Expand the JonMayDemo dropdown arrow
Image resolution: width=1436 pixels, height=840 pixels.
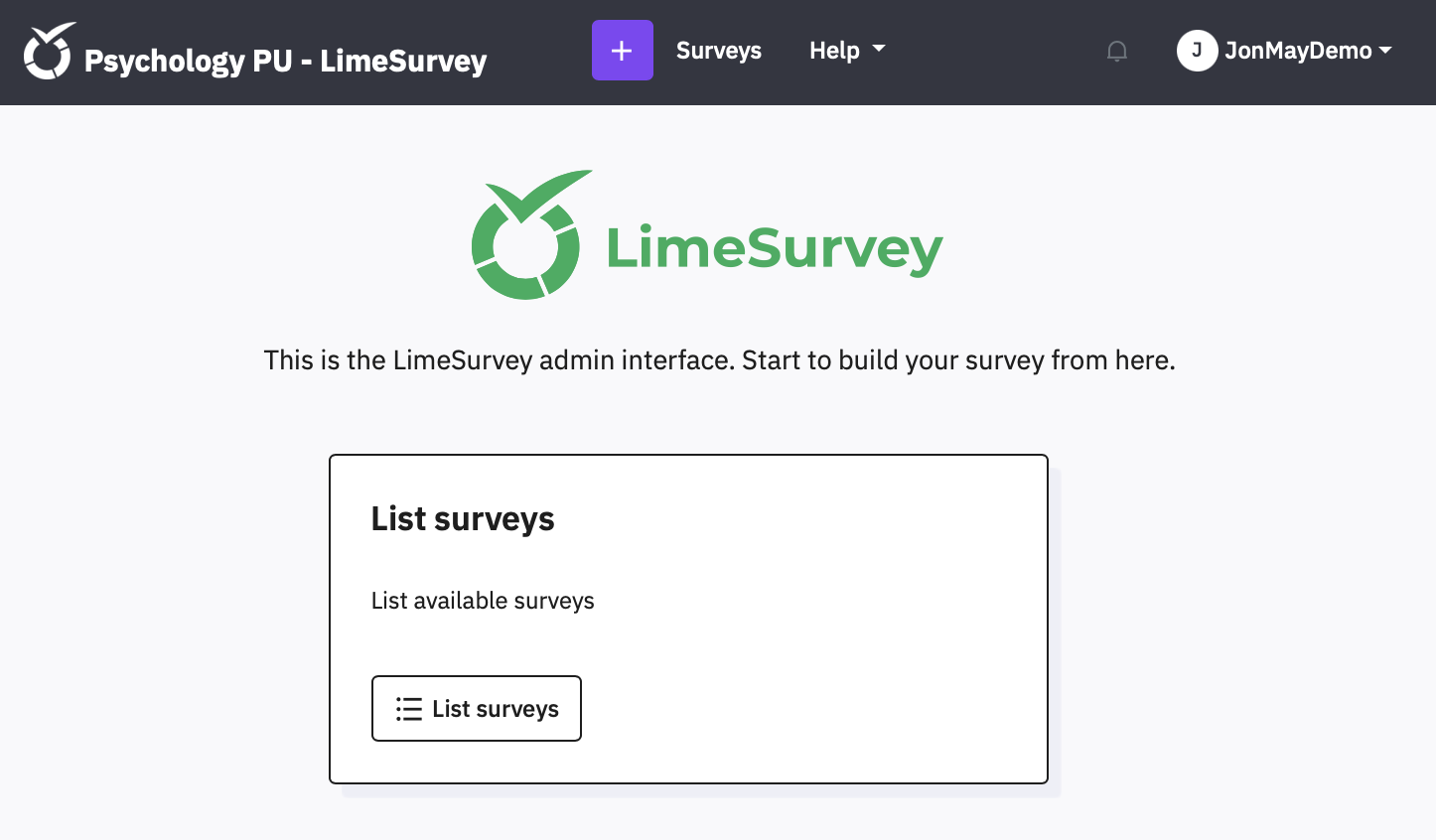pos(1386,50)
